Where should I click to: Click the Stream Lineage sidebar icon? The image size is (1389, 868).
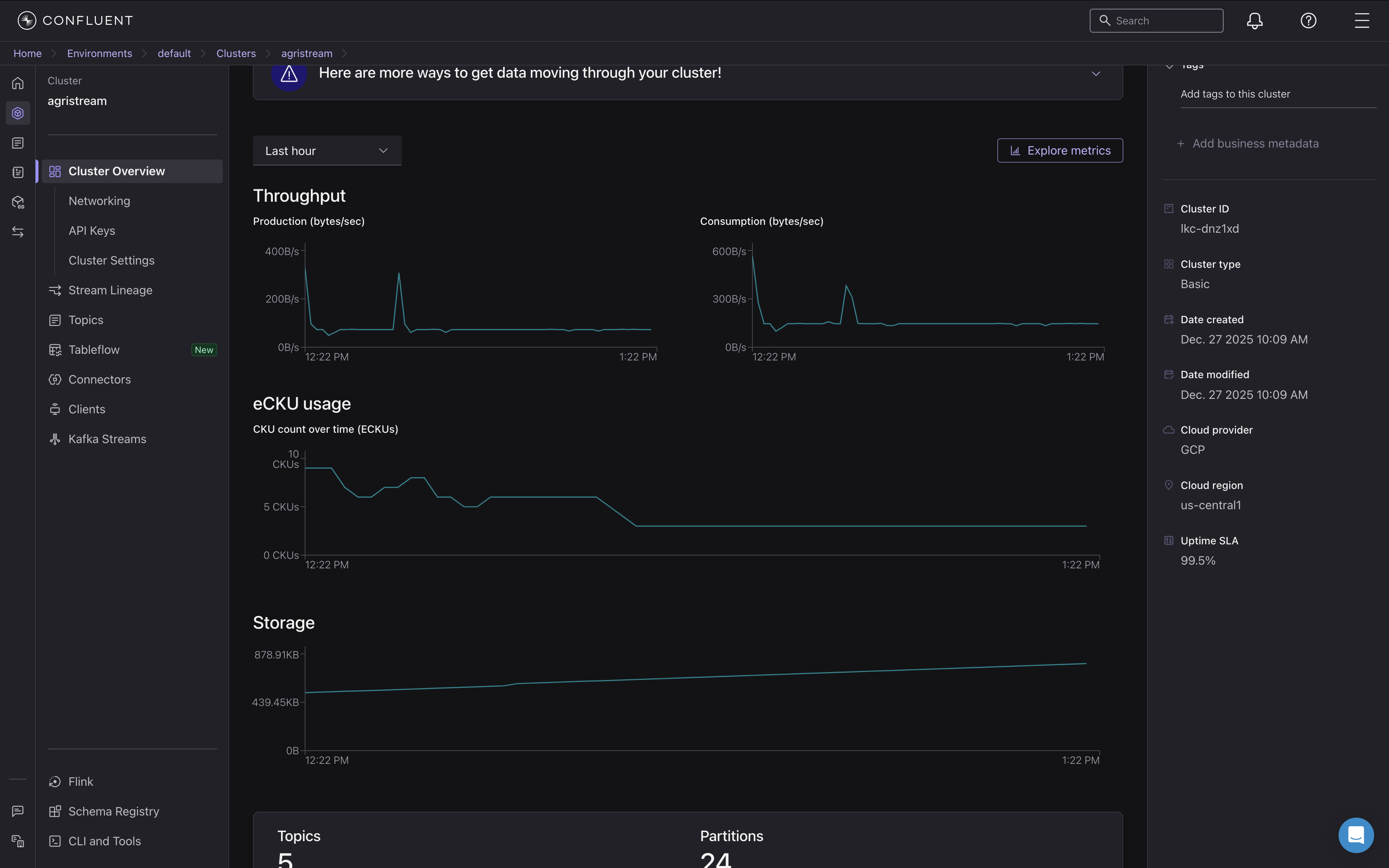click(55, 291)
